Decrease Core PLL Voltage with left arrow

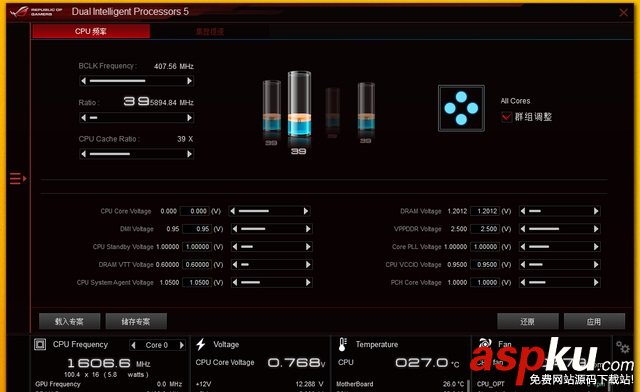pyautogui.click(x=523, y=247)
